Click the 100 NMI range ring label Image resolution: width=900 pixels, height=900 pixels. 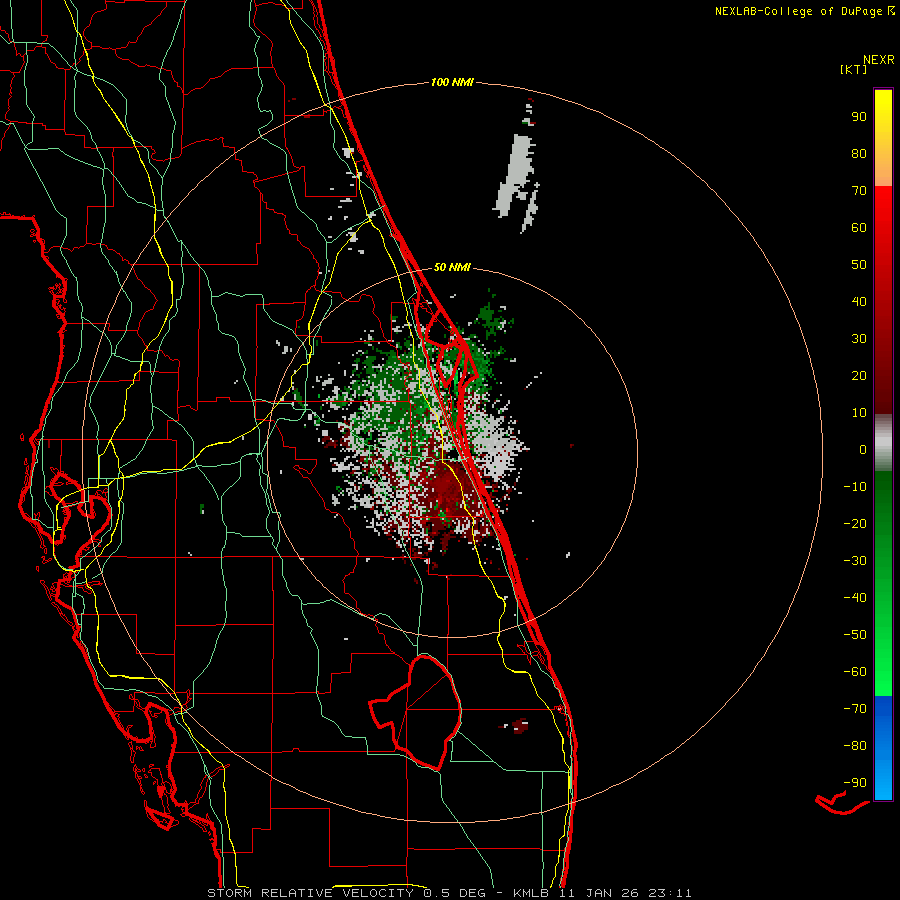pyautogui.click(x=452, y=83)
